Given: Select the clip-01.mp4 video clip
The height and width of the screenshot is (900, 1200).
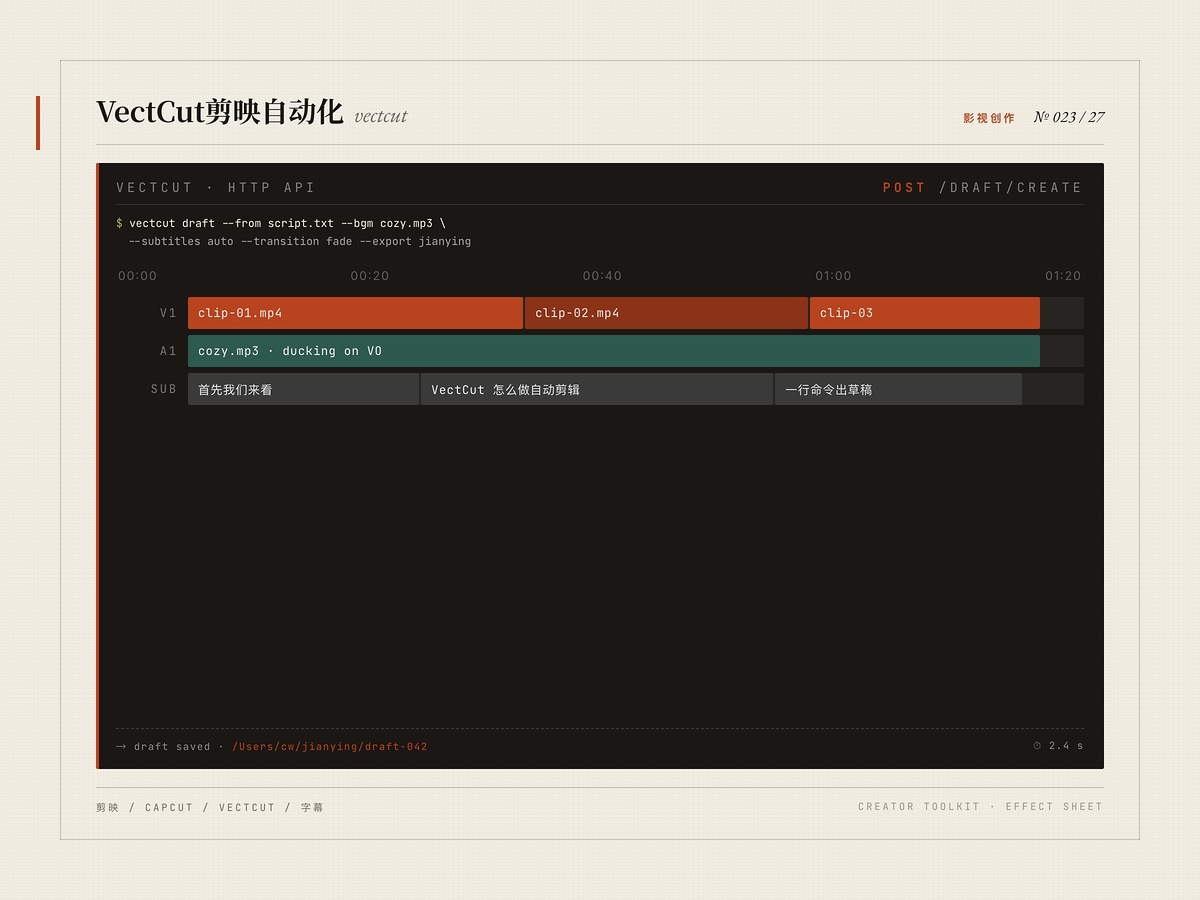Looking at the screenshot, I should tap(355, 313).
